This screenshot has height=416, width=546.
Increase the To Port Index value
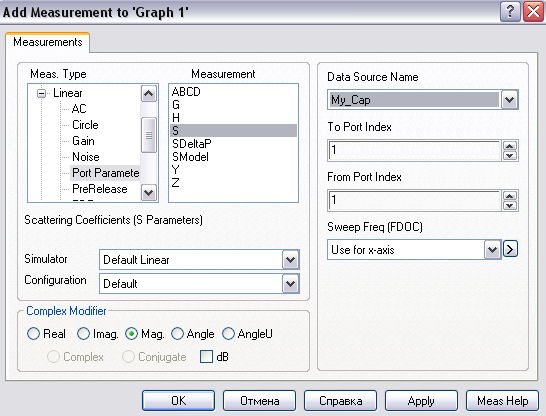[x=510, y=146]
